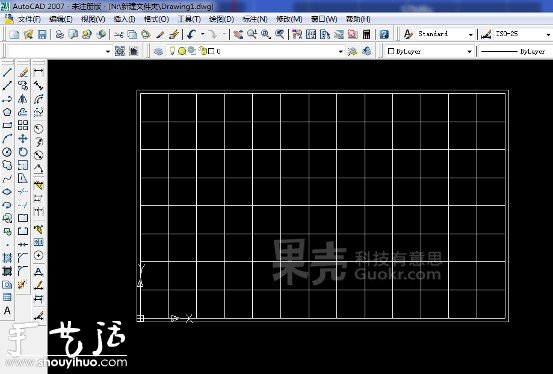Open the ByLayer linetype dropdown
Screen dimensions: 553x374
[x=516, y=52]
